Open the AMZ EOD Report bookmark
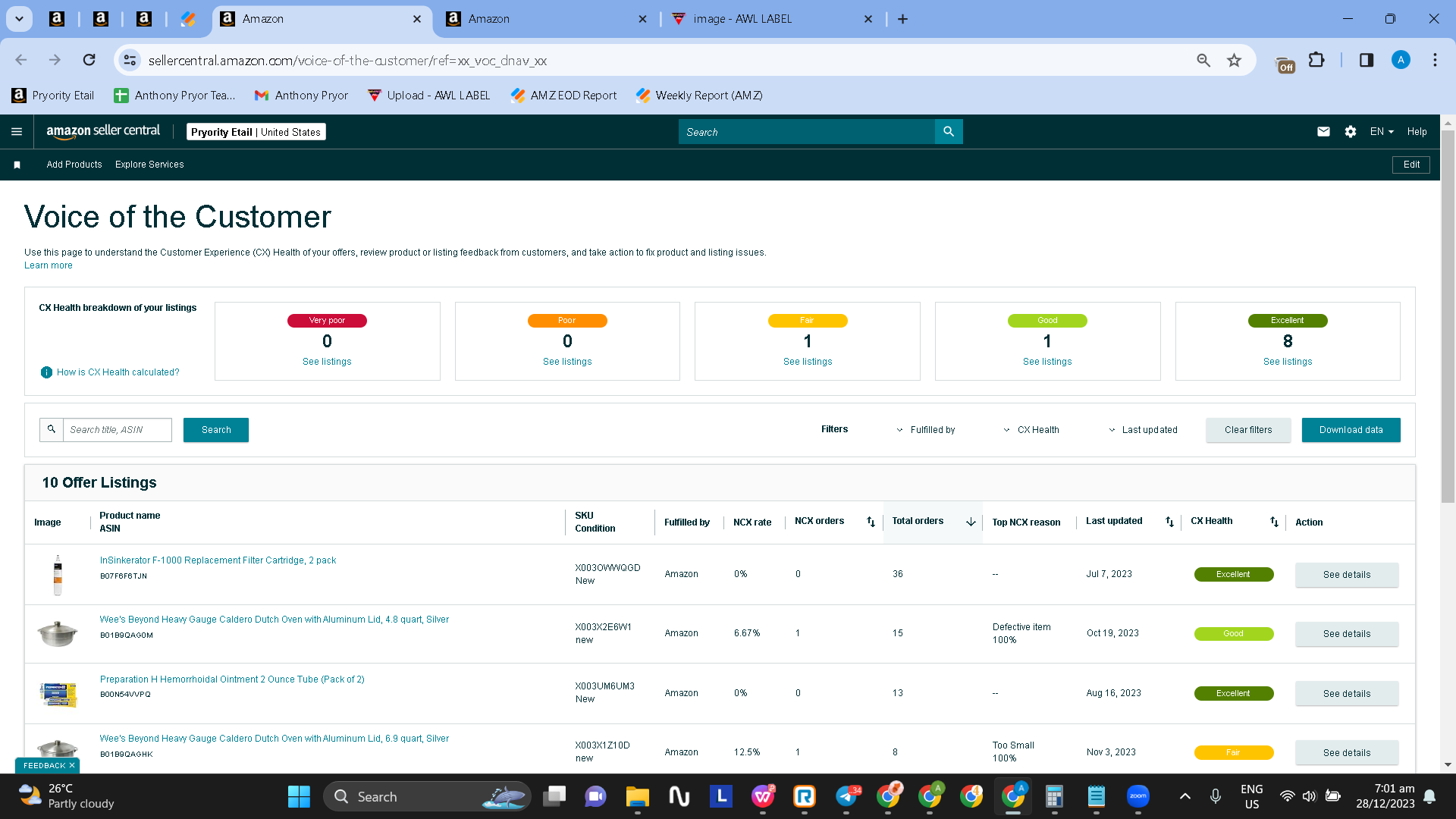 563,96
